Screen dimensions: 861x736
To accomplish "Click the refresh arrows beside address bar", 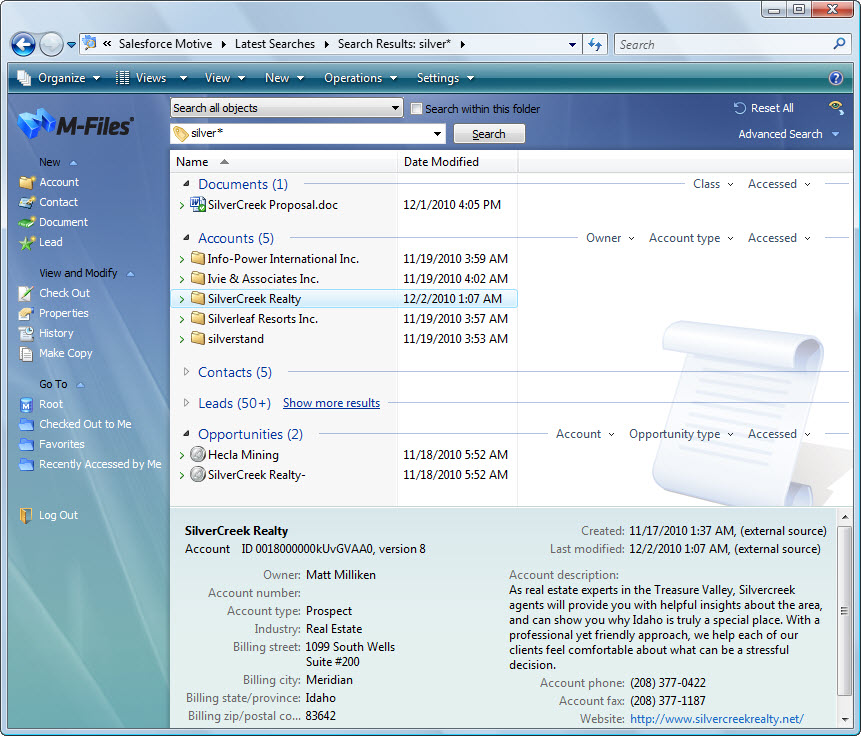I will [x=595, y=44].
